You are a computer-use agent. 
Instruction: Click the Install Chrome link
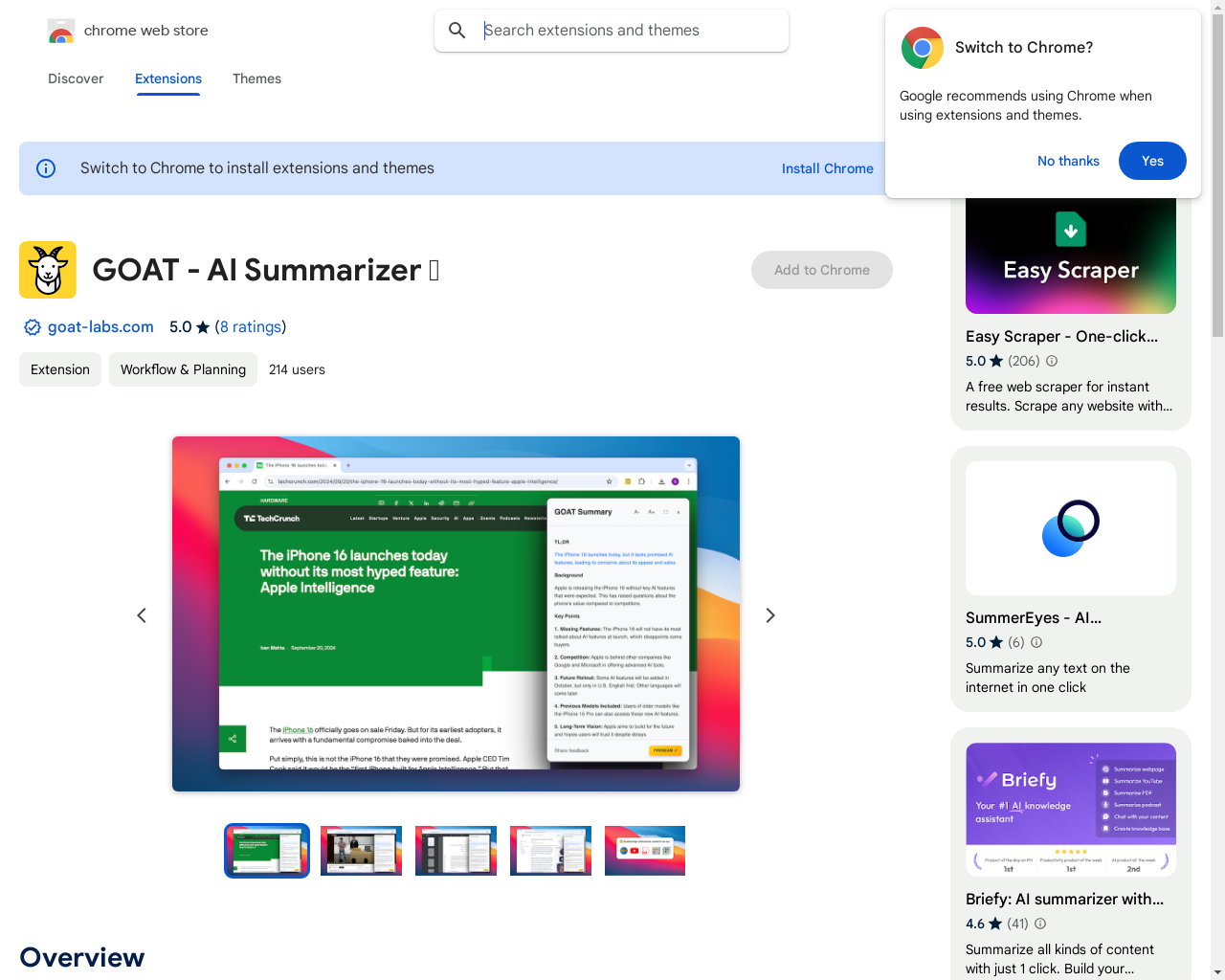(828, 168)
